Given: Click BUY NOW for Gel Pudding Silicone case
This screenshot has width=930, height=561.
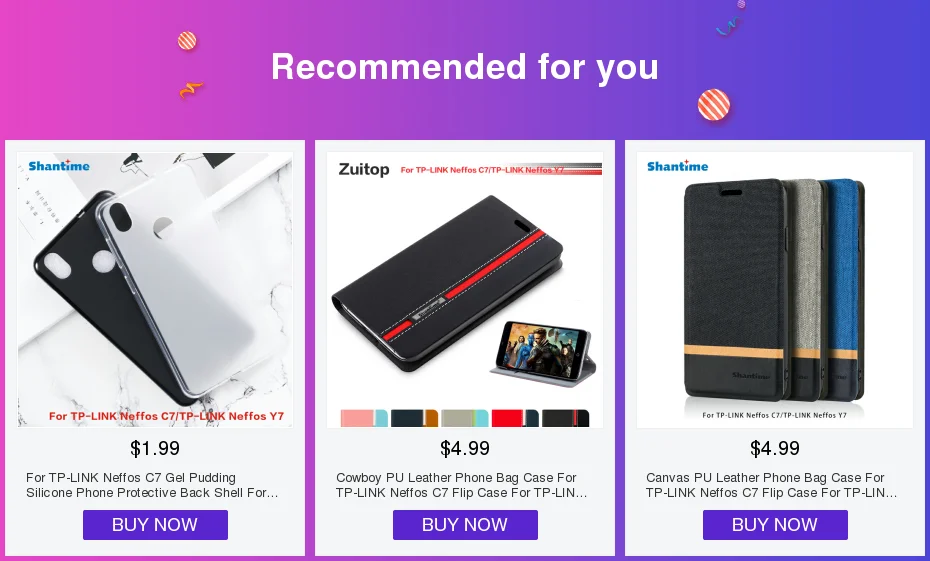Looking at the screenshot, I should [x=155, y=525].
